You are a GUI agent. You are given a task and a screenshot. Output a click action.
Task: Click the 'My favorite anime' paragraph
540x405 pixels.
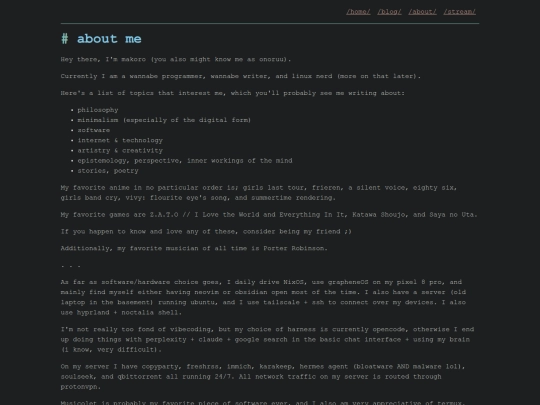coord(259,193)
